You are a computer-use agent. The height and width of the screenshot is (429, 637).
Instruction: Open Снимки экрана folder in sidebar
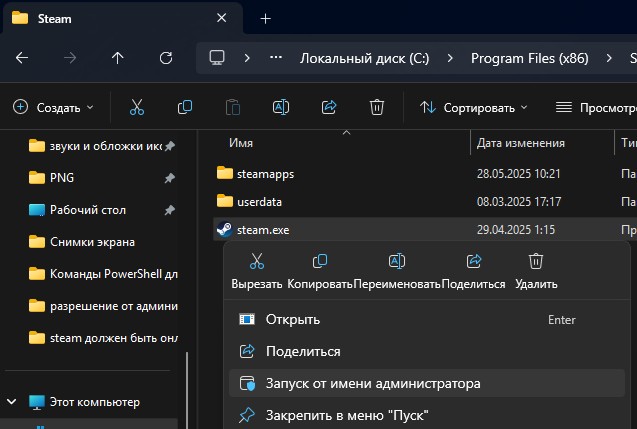click(82, 242)
